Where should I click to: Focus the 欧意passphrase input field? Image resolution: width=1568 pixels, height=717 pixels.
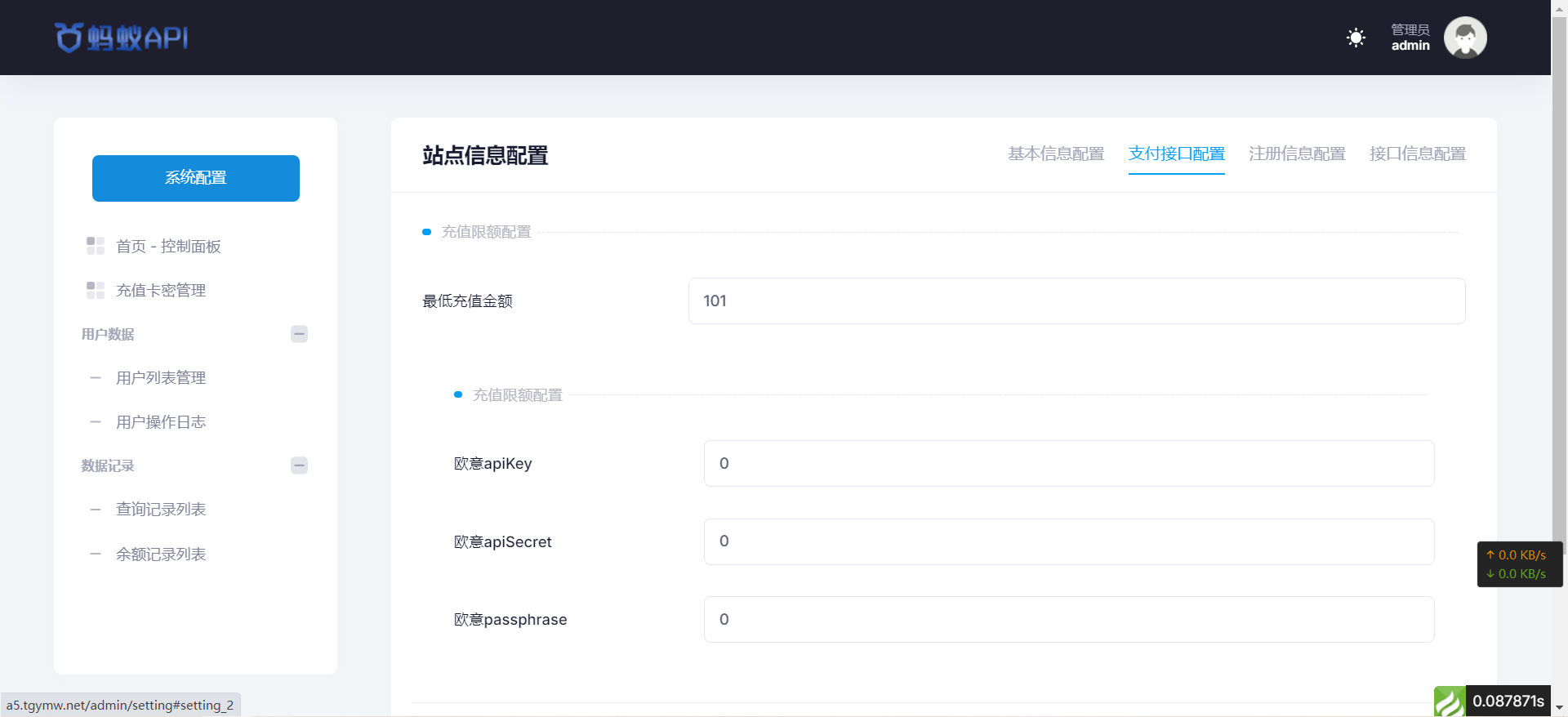coord(1069,619)
